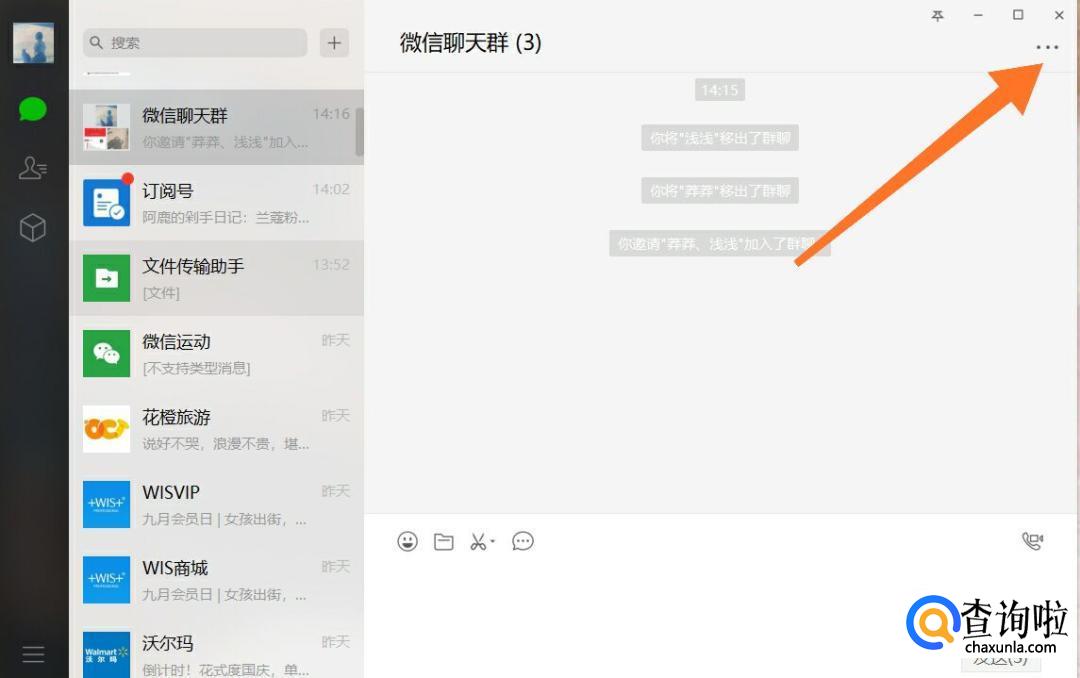The image size is (1080, 678).
Task: Click the 花橙旅游 orange logo avatar
Action: pyautogui.click(x=106, y=429)
